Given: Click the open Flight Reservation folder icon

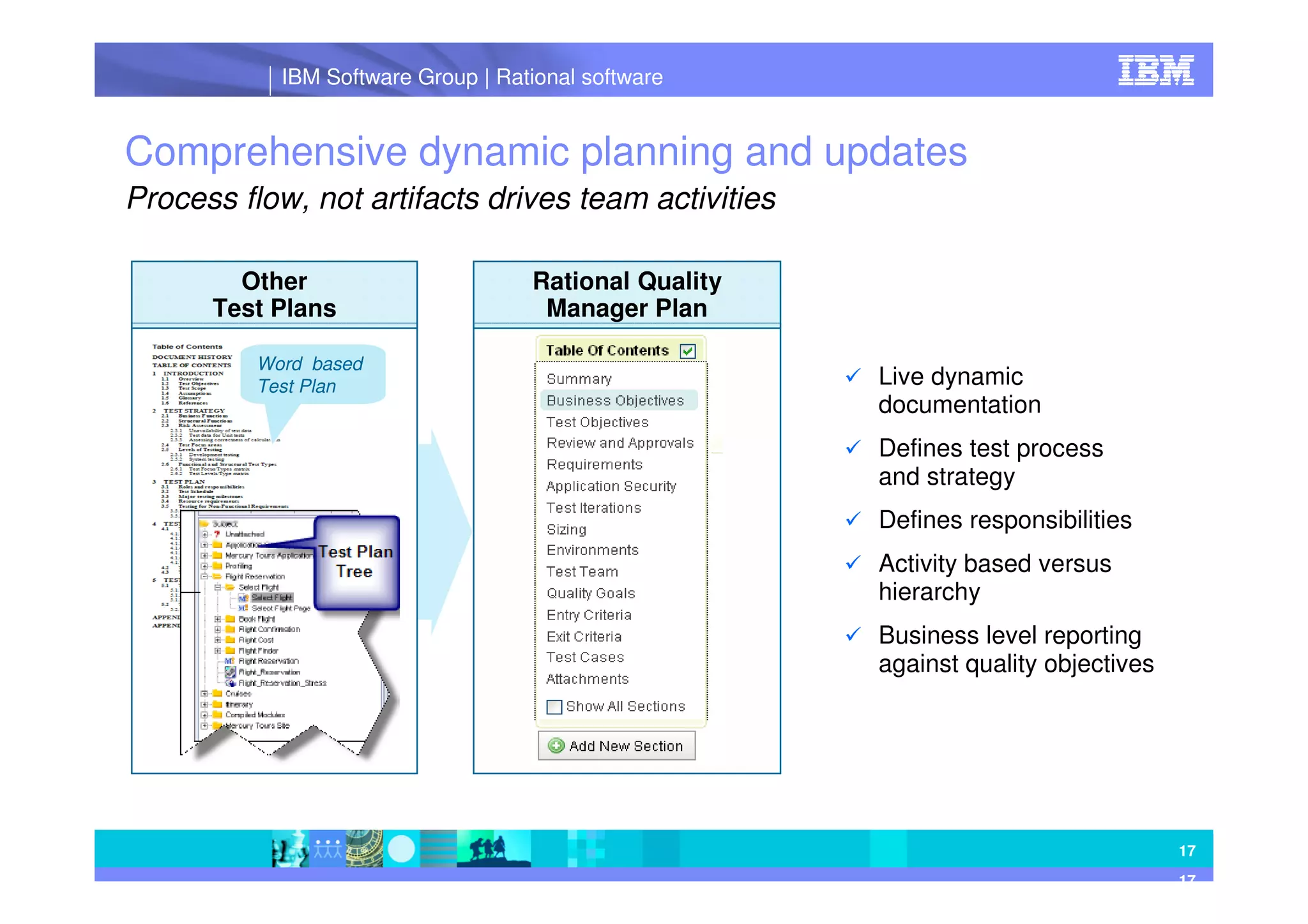Looking at the screenshot, I should coord(217,576).
